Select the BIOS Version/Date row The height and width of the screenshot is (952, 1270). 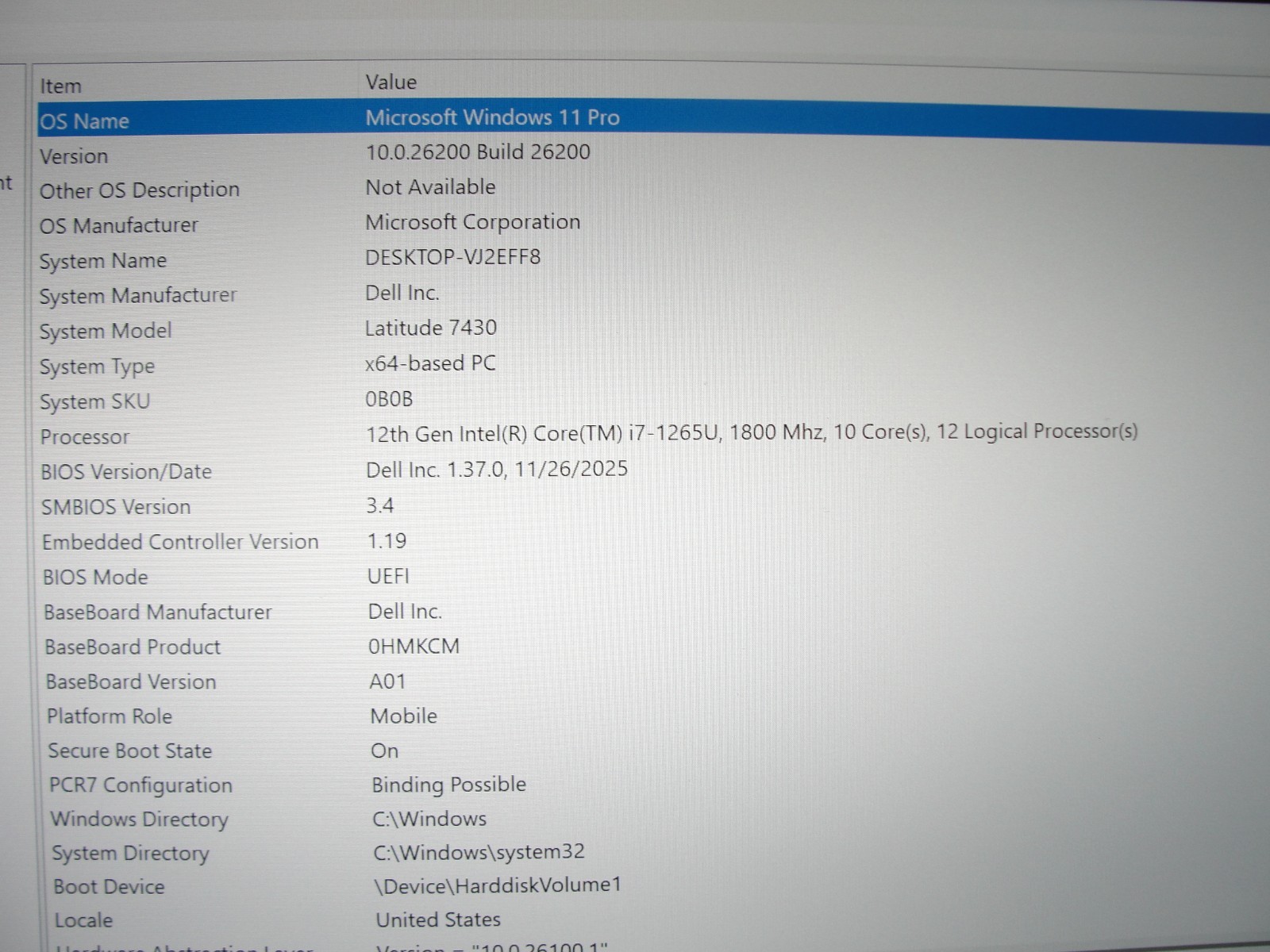126,472
